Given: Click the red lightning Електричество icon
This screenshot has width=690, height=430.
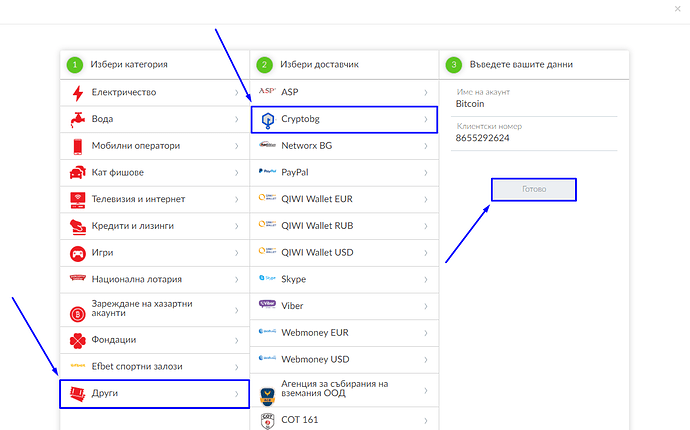Looking at the screenshot, I should pos(78,93).
